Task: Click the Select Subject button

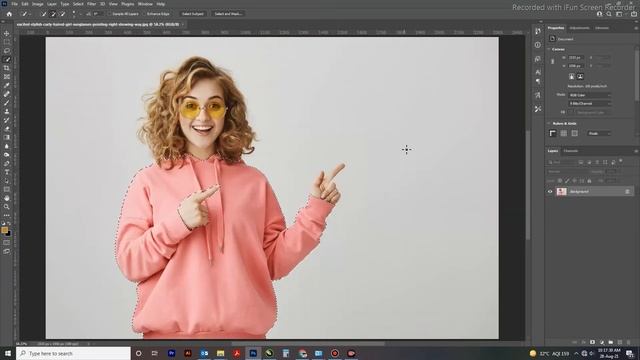Action: click(193, 14)
